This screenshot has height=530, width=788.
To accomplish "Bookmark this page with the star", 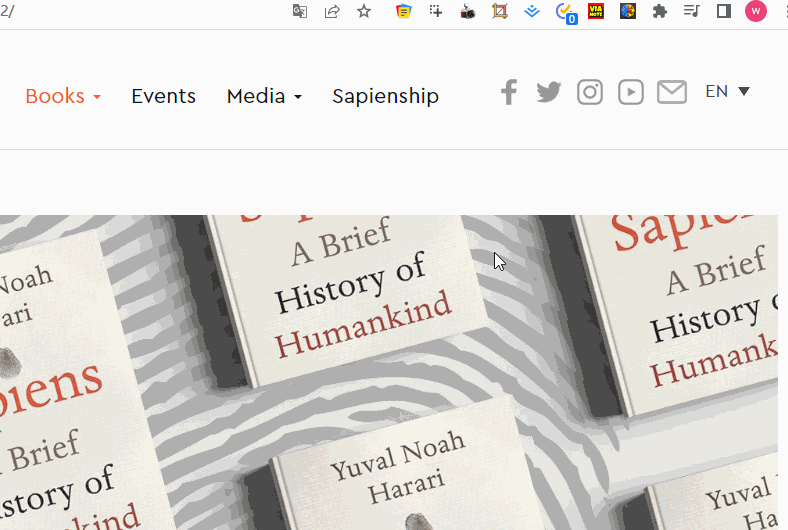I will 364,11.
